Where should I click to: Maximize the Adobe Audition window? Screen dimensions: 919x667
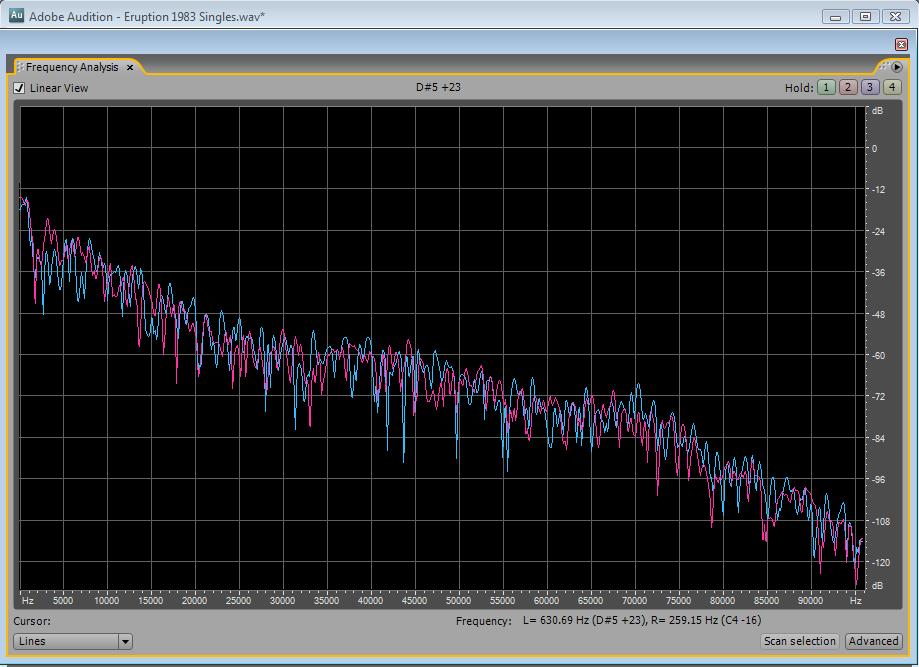866,16
